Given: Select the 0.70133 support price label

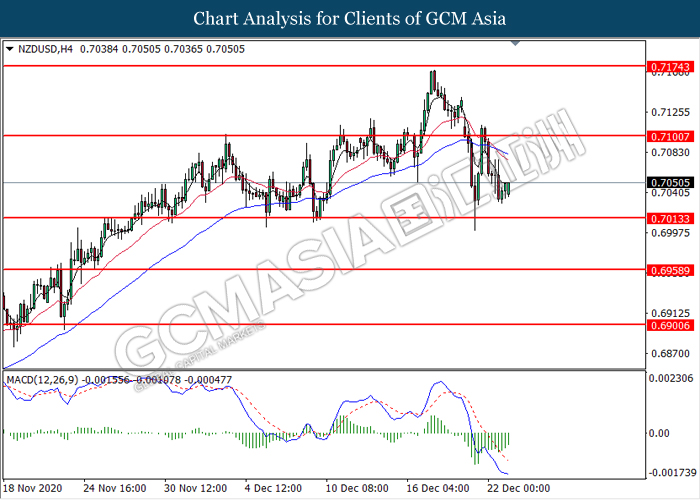Looking at the screenshot, I should 671,219.
